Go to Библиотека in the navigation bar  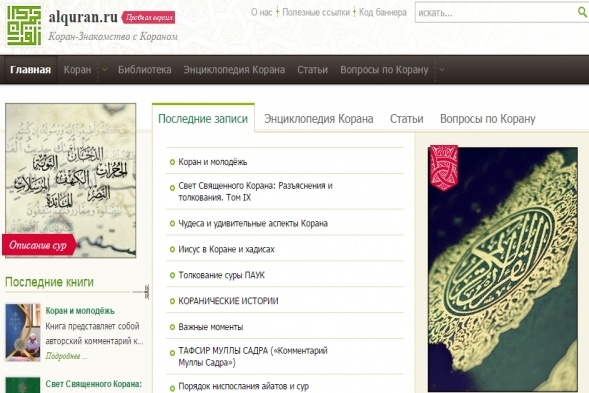coord(145,70)
